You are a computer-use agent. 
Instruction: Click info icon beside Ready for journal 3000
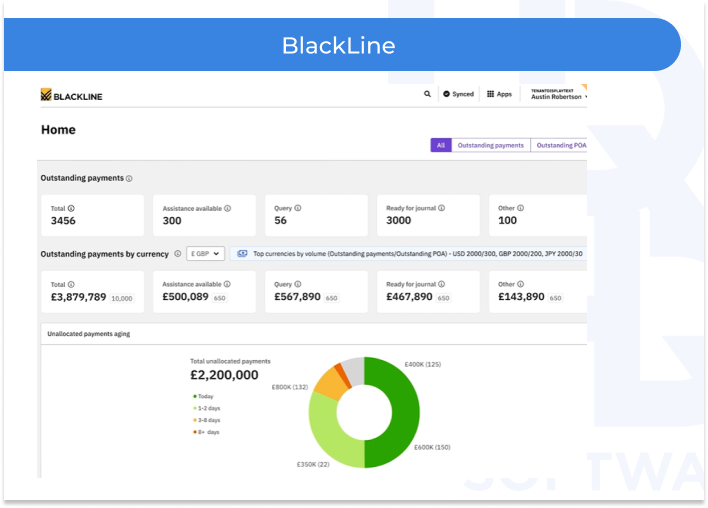click(442, 208)
